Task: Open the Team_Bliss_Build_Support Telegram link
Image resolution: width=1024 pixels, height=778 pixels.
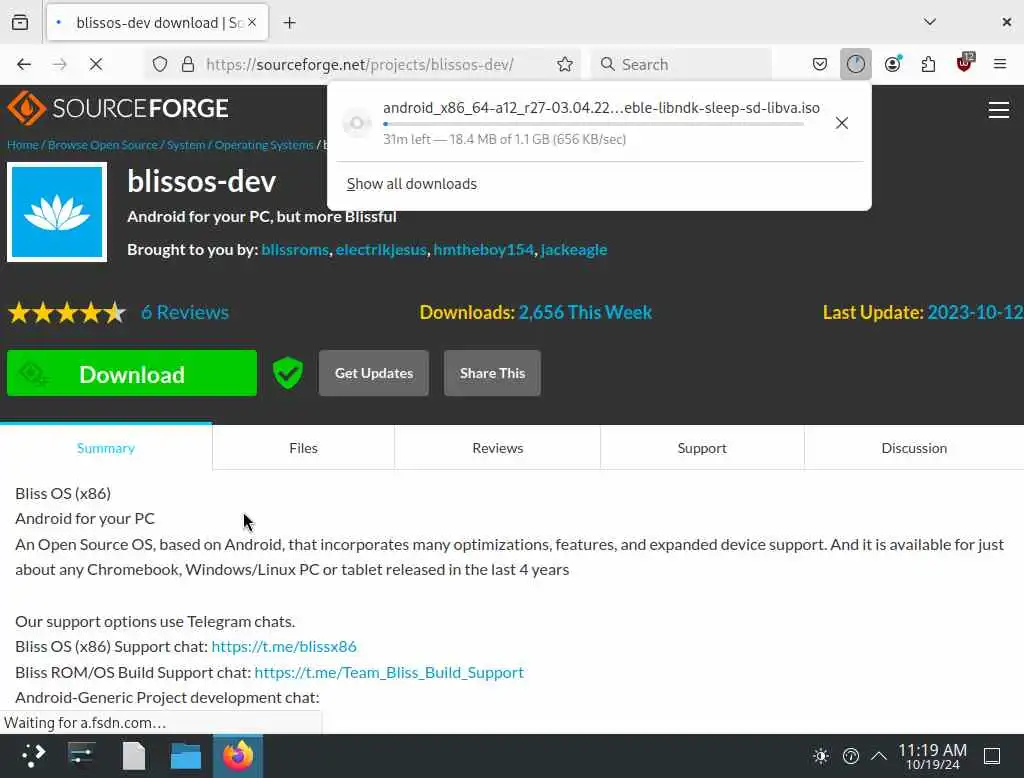Action: click(x=389, y=672)
